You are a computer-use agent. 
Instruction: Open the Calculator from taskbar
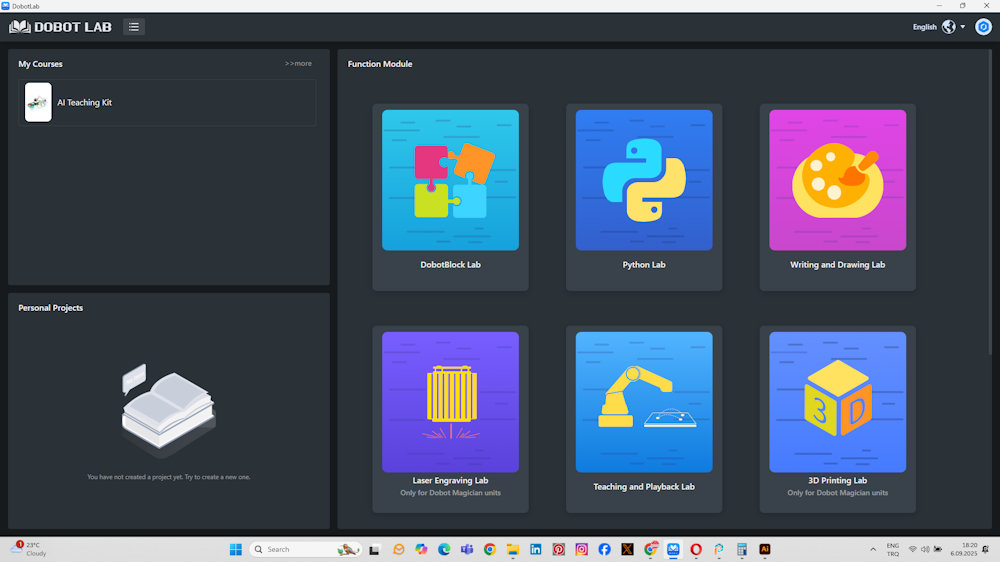742,549
